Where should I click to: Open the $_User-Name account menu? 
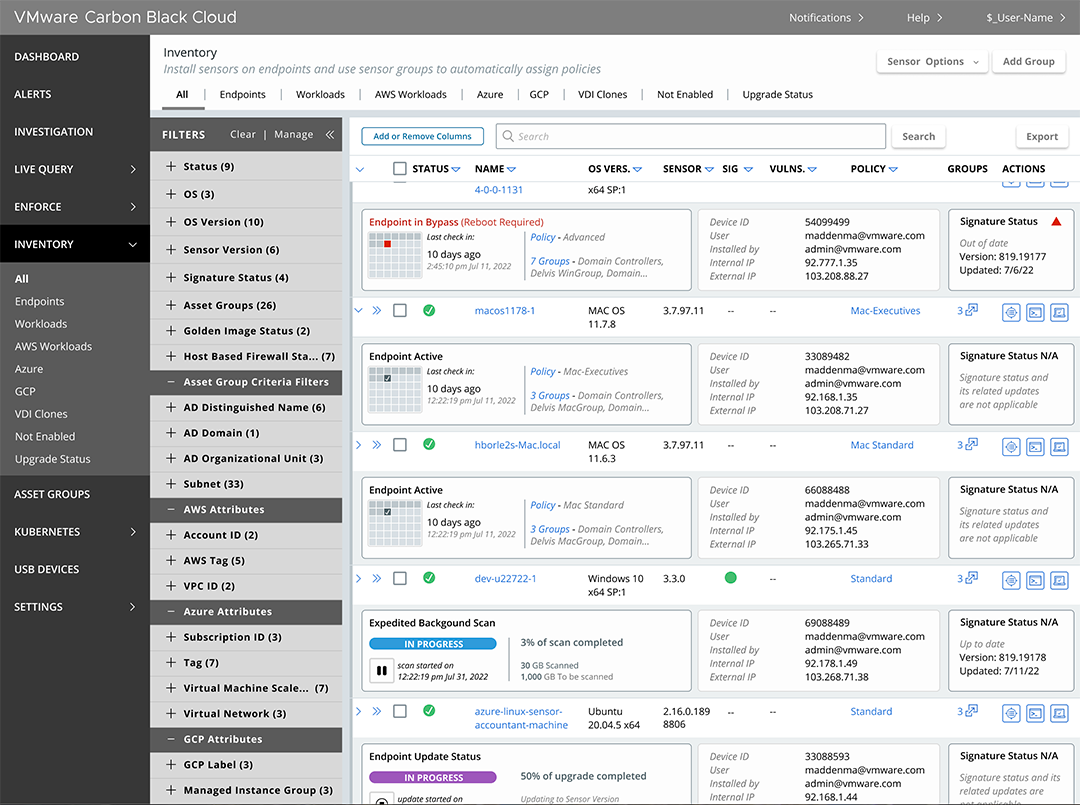coord(1026,18)
